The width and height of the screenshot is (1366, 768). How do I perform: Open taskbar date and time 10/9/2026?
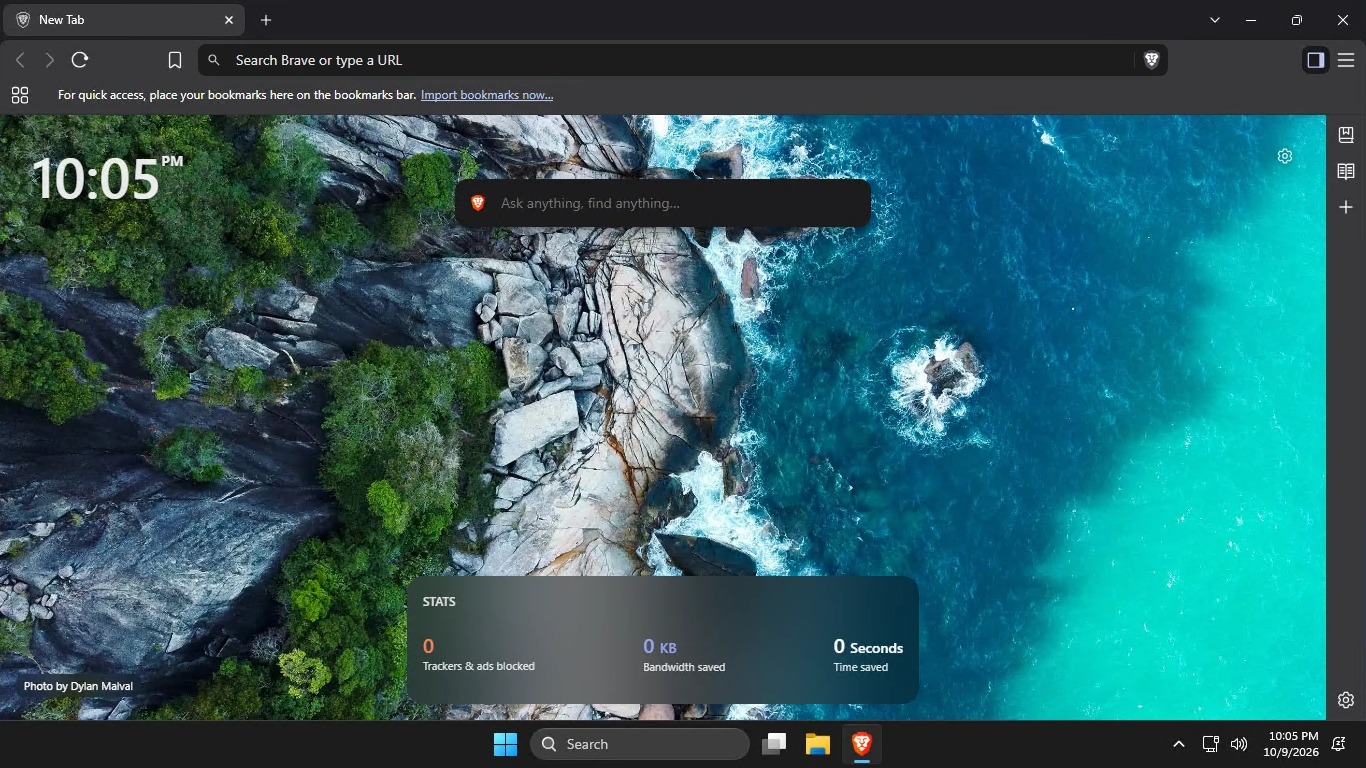pyautogui.click(x=1290, y=744)
